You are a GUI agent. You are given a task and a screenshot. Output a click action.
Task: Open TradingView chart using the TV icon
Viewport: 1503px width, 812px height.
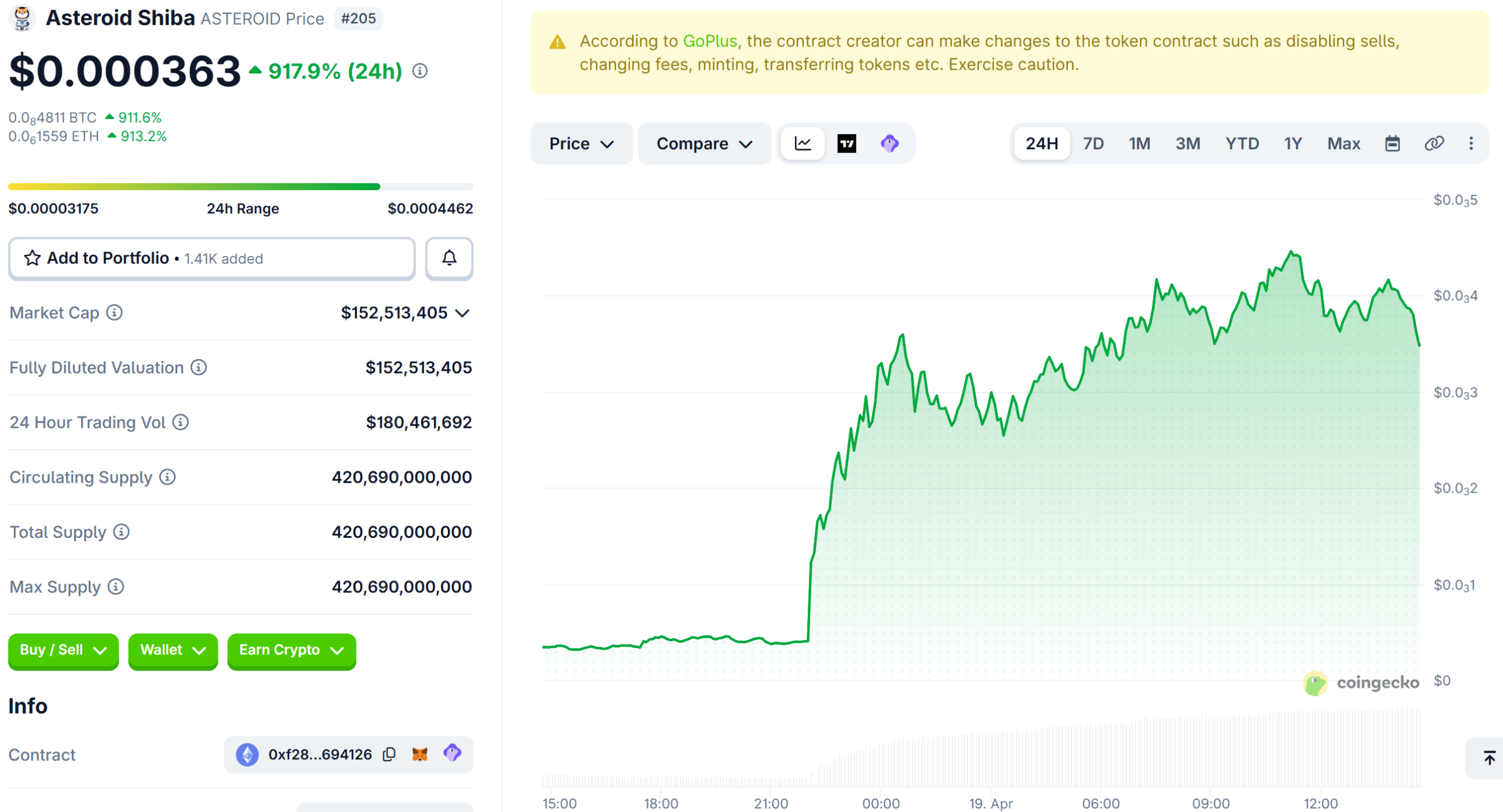coord(847,143)
